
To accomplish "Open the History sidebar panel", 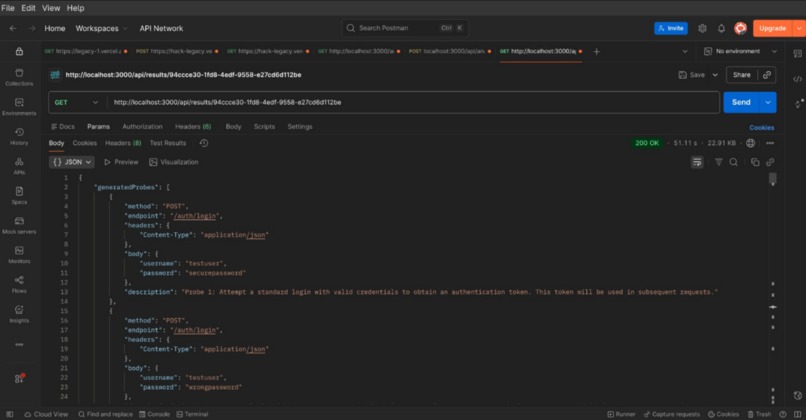I will tap(19, 137).
